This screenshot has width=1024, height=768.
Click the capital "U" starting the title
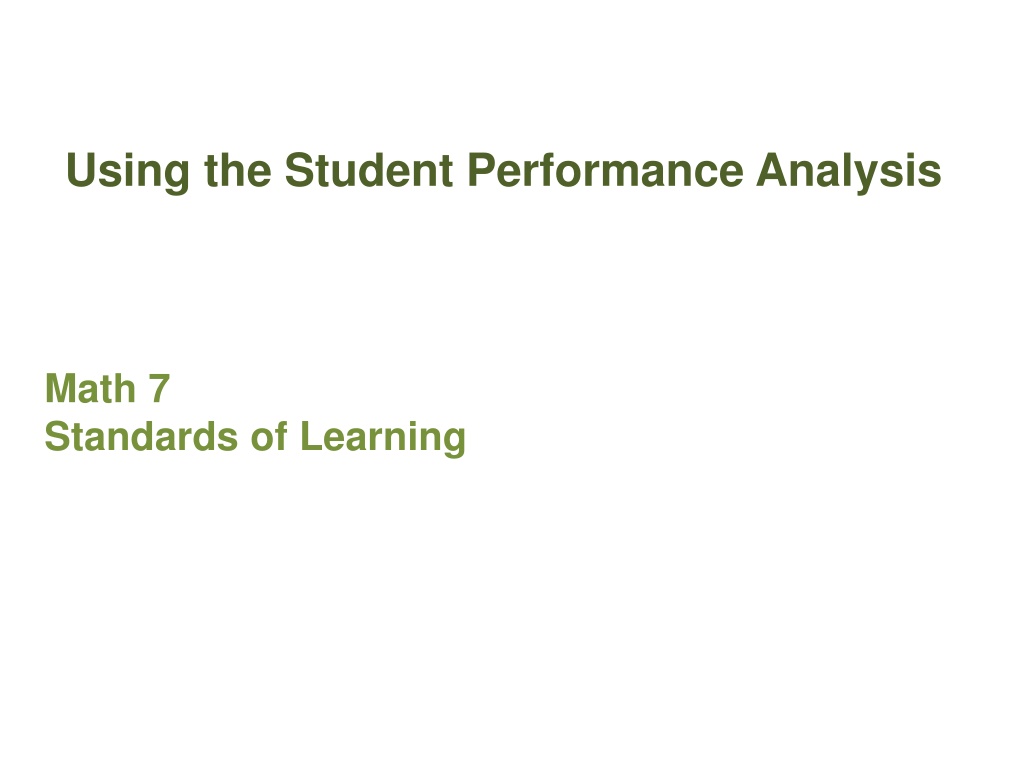(x=82, y=170)
